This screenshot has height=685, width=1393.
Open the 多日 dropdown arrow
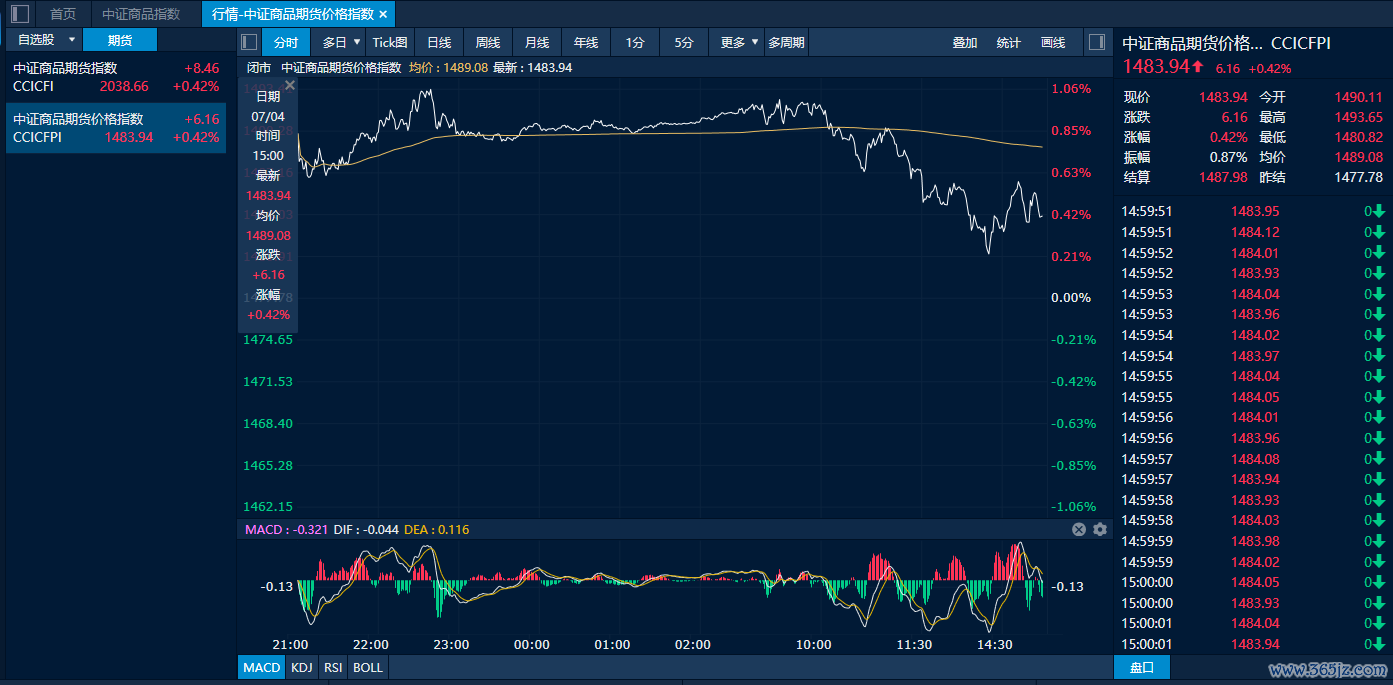coord(357,42)
